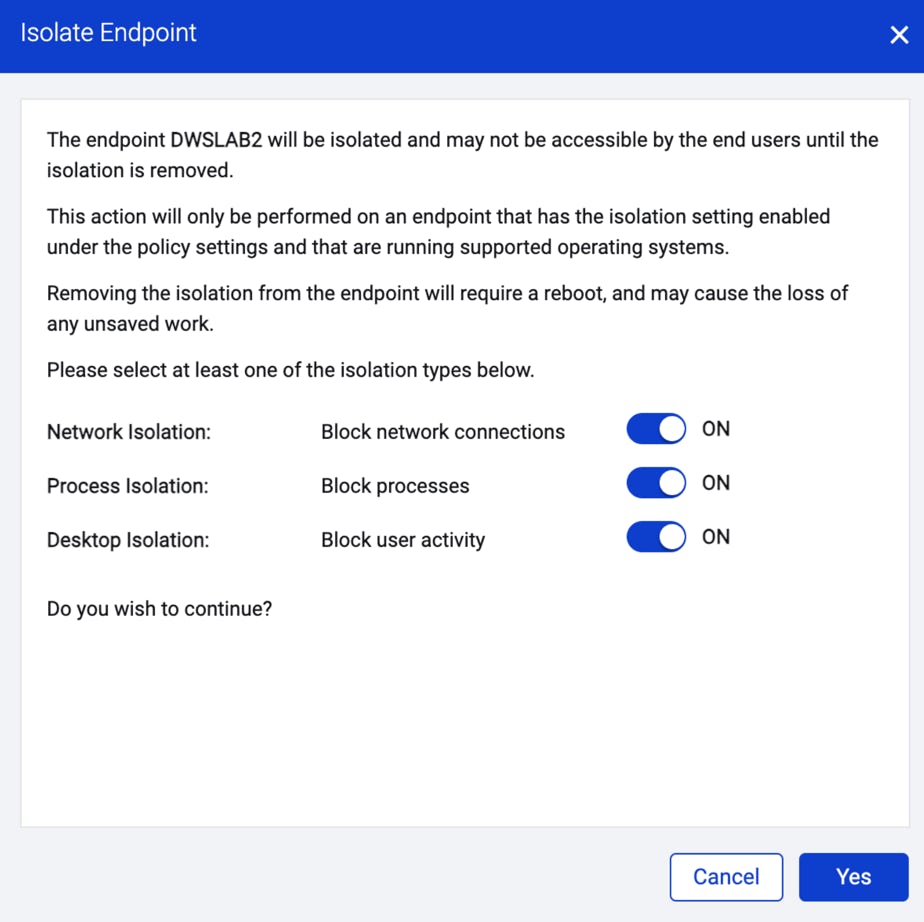Click 'Block network connections' text
Image resolution: width=924 pixels, height=922 pixels.
[443, 432]
